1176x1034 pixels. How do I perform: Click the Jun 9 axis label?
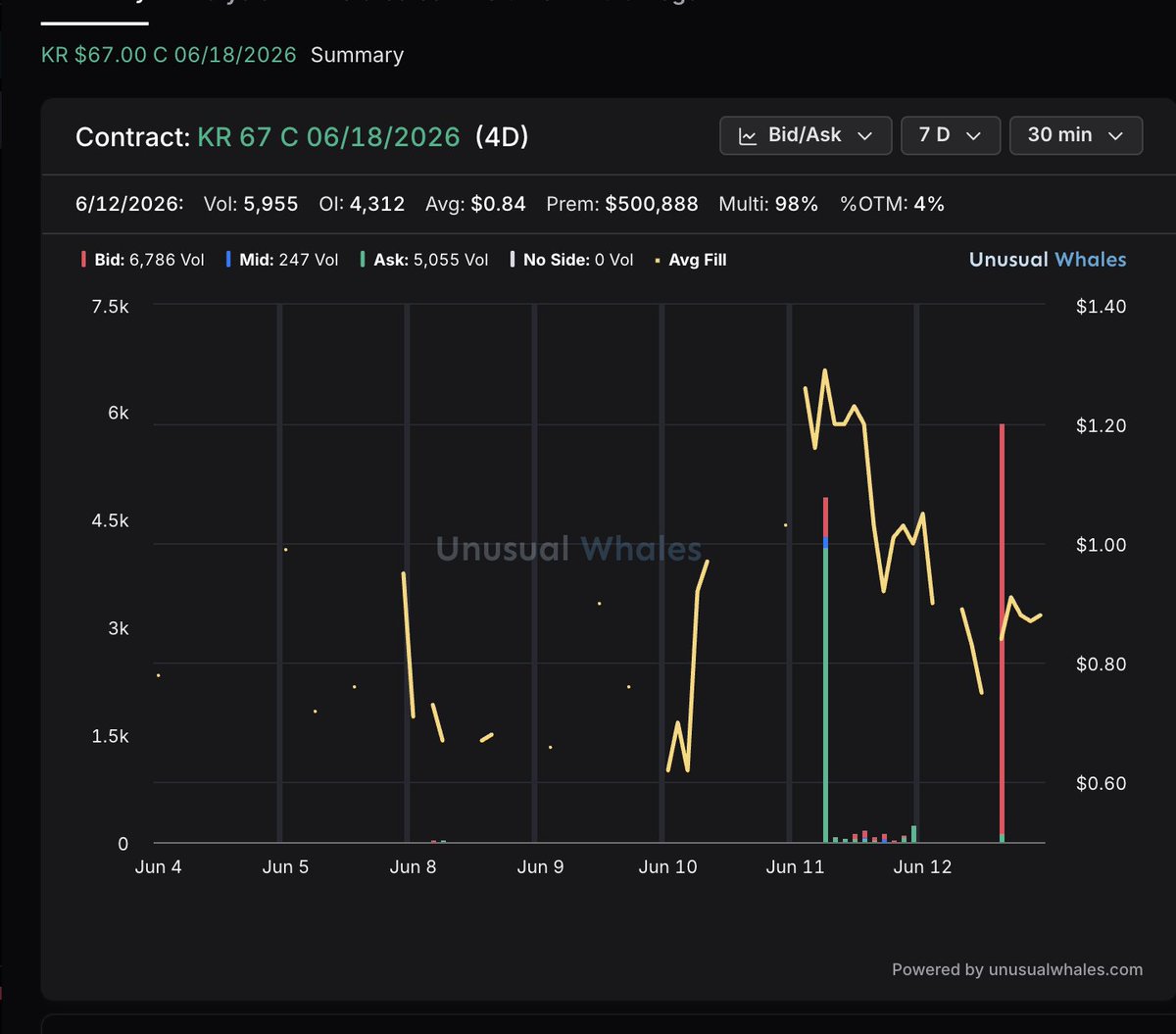pyautogui.click(x=540, y=866)
